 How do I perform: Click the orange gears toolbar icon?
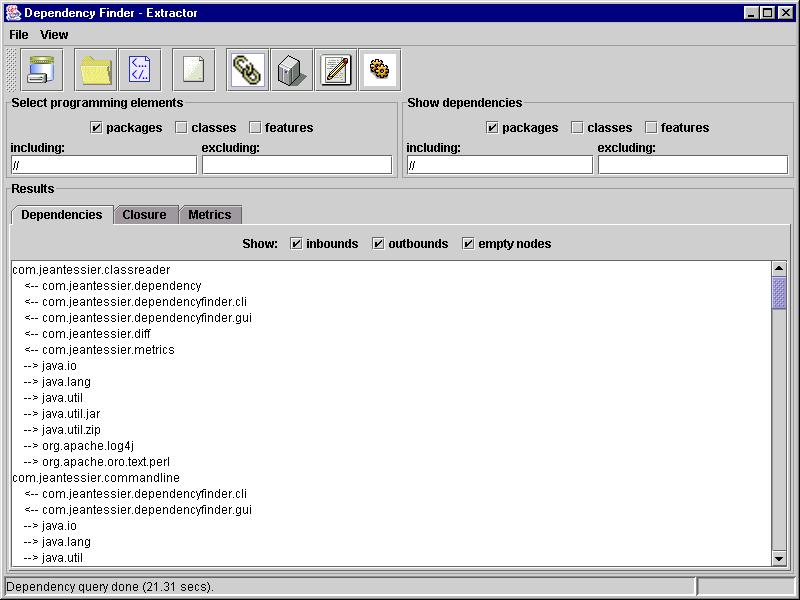[x=380, y=70]
